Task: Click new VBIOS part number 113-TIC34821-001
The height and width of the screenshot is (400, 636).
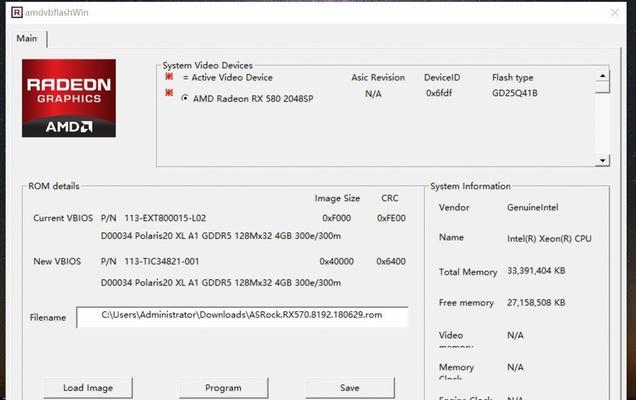Action: [162, 261]
